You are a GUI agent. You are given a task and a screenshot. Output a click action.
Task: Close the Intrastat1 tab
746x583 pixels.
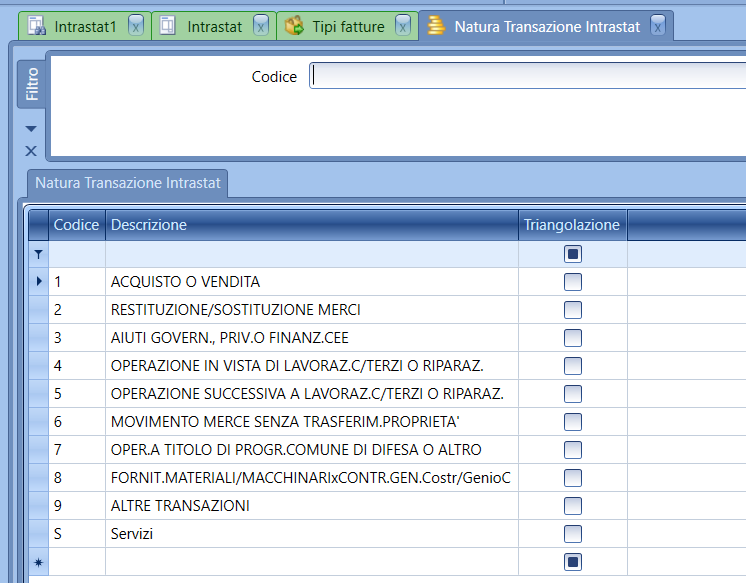(x=136, y=27)
